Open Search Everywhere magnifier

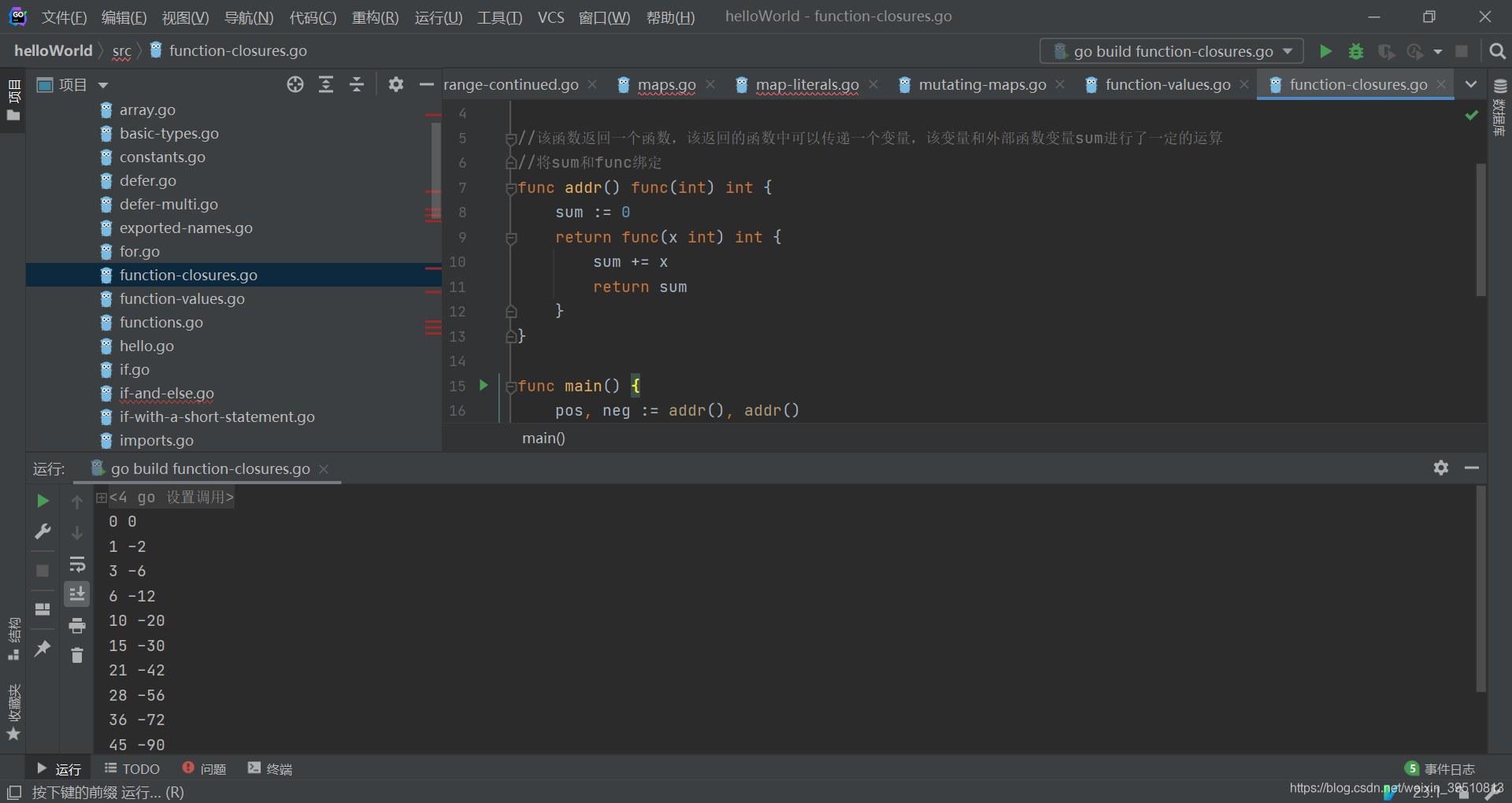click(x=1498, y=51)
